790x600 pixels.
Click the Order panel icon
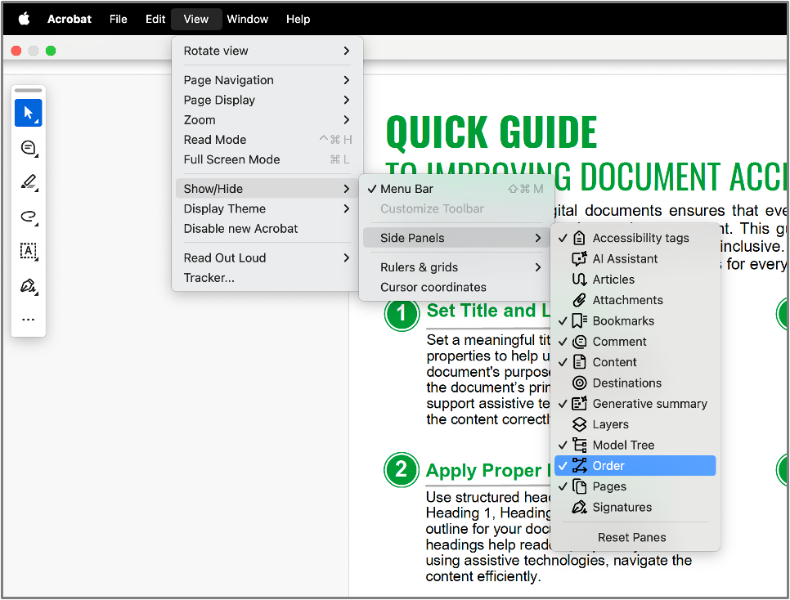pos(579,465)
